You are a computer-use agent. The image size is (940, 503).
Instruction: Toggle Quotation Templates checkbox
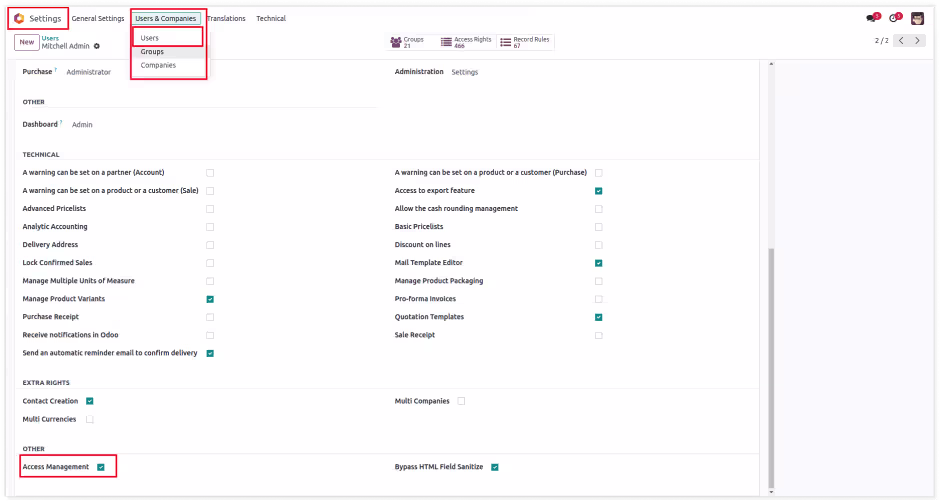(x=598, y=317)
